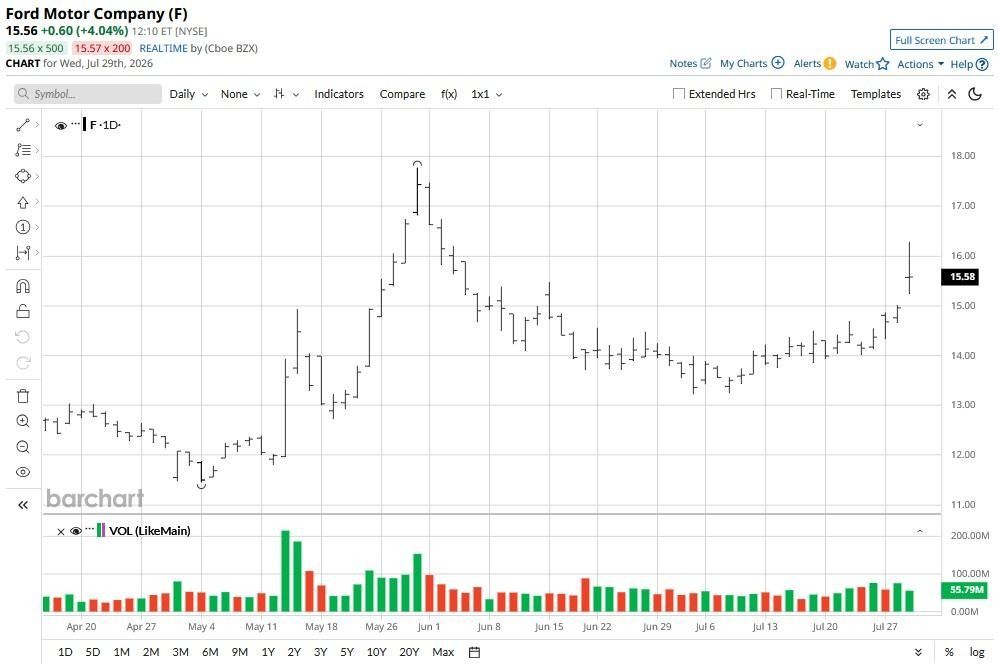Select the trend line drawing tool
This screenshot has width=998, height=668.
tap(23, 125)
